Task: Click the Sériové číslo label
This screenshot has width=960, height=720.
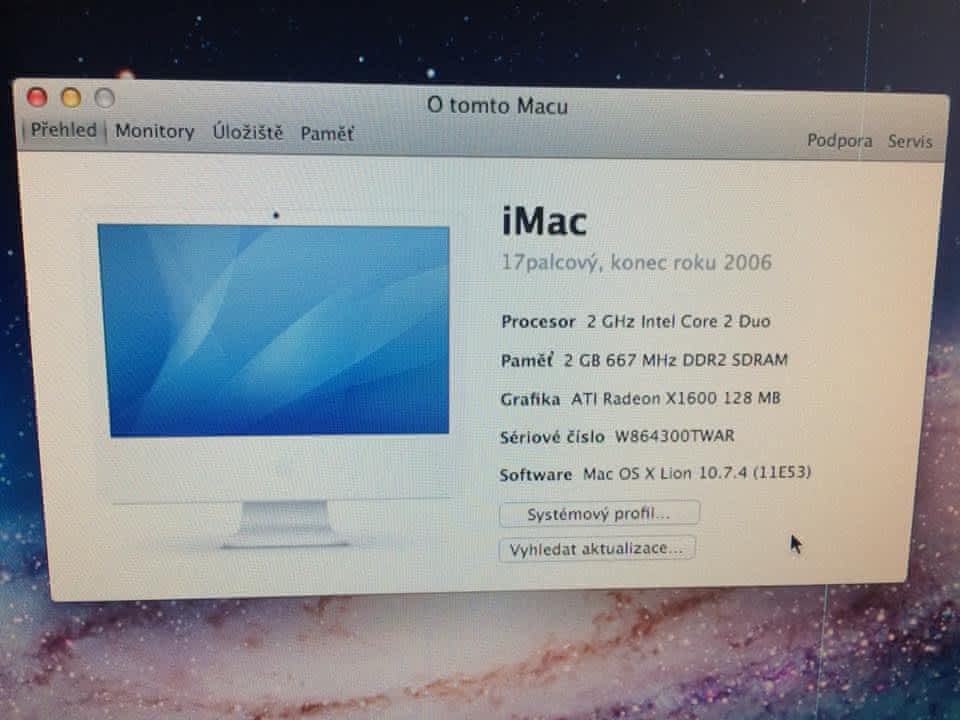Action: point(552,437)
